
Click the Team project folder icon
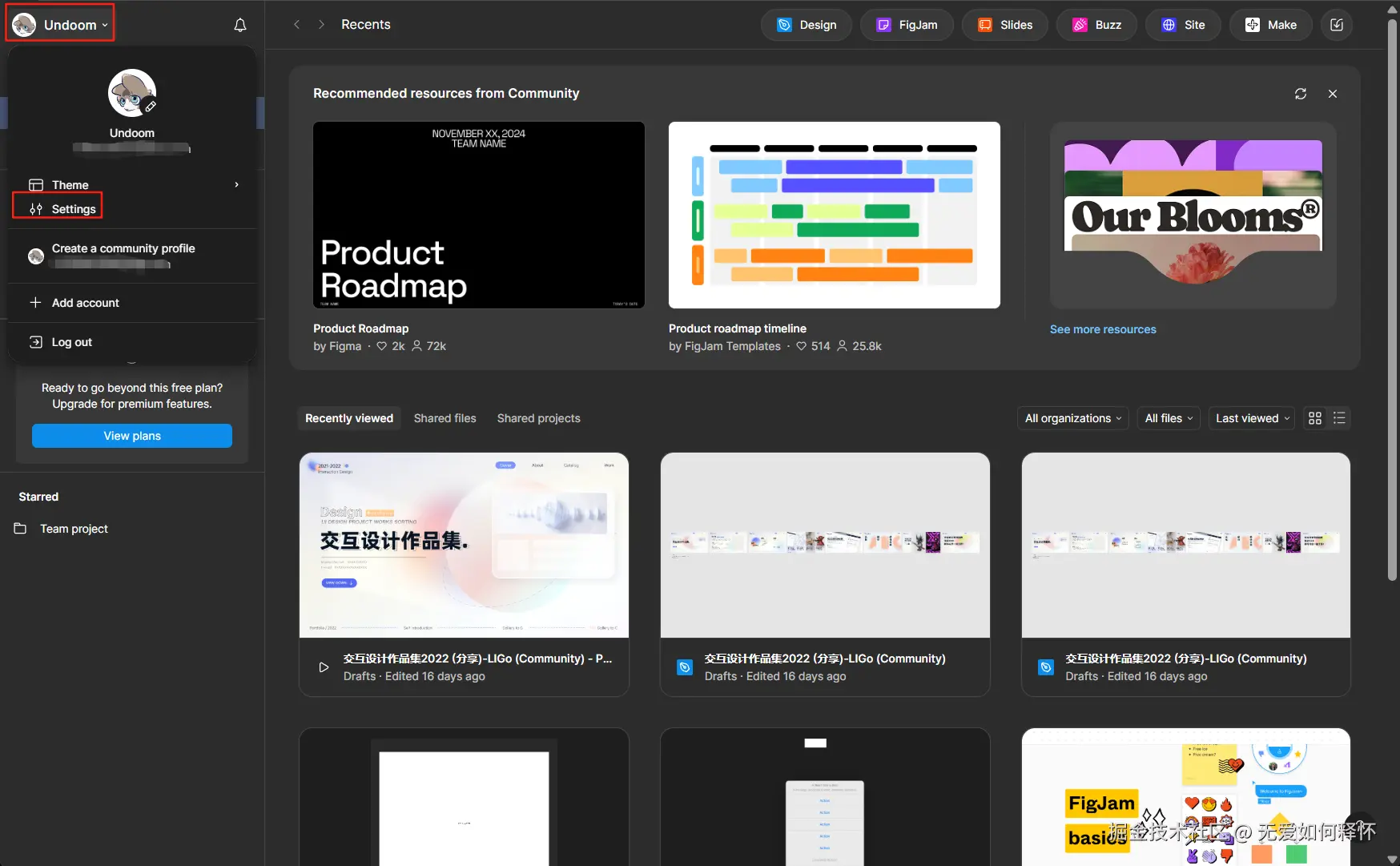(x=21, y=529)
